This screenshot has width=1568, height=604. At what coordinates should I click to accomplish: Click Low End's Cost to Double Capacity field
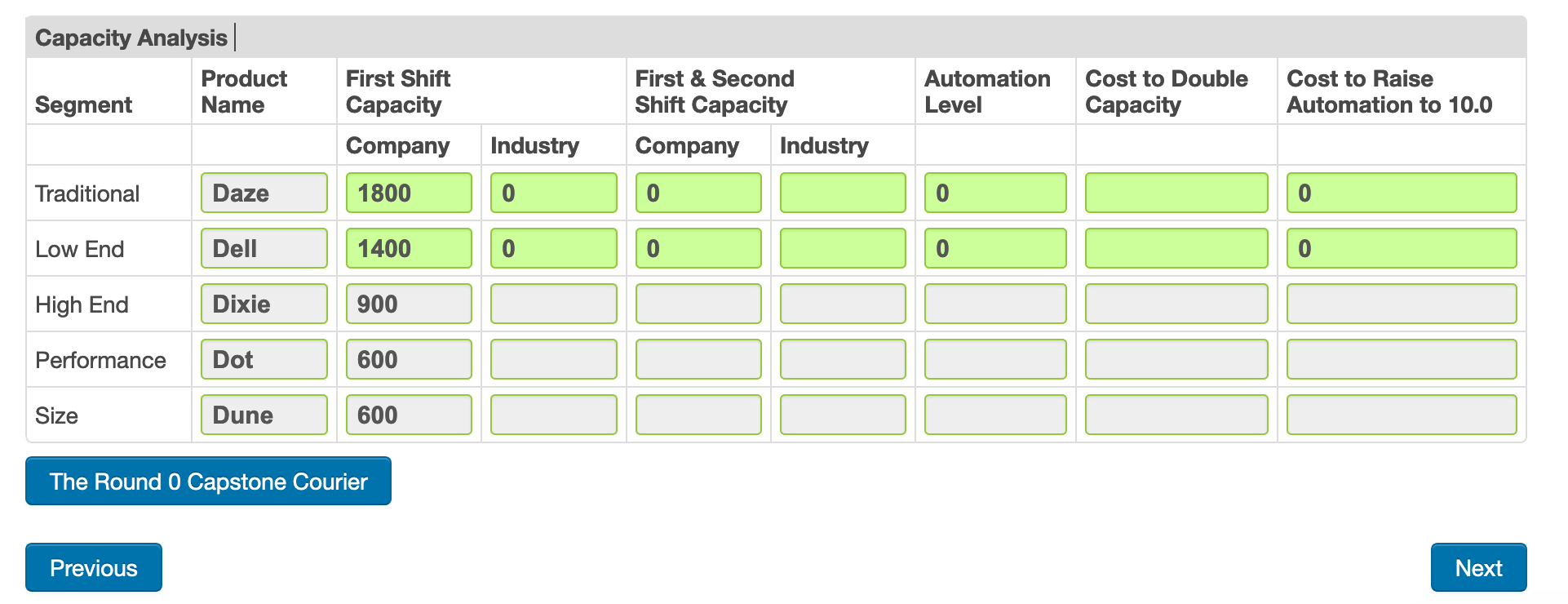[x=1175, y=248]
